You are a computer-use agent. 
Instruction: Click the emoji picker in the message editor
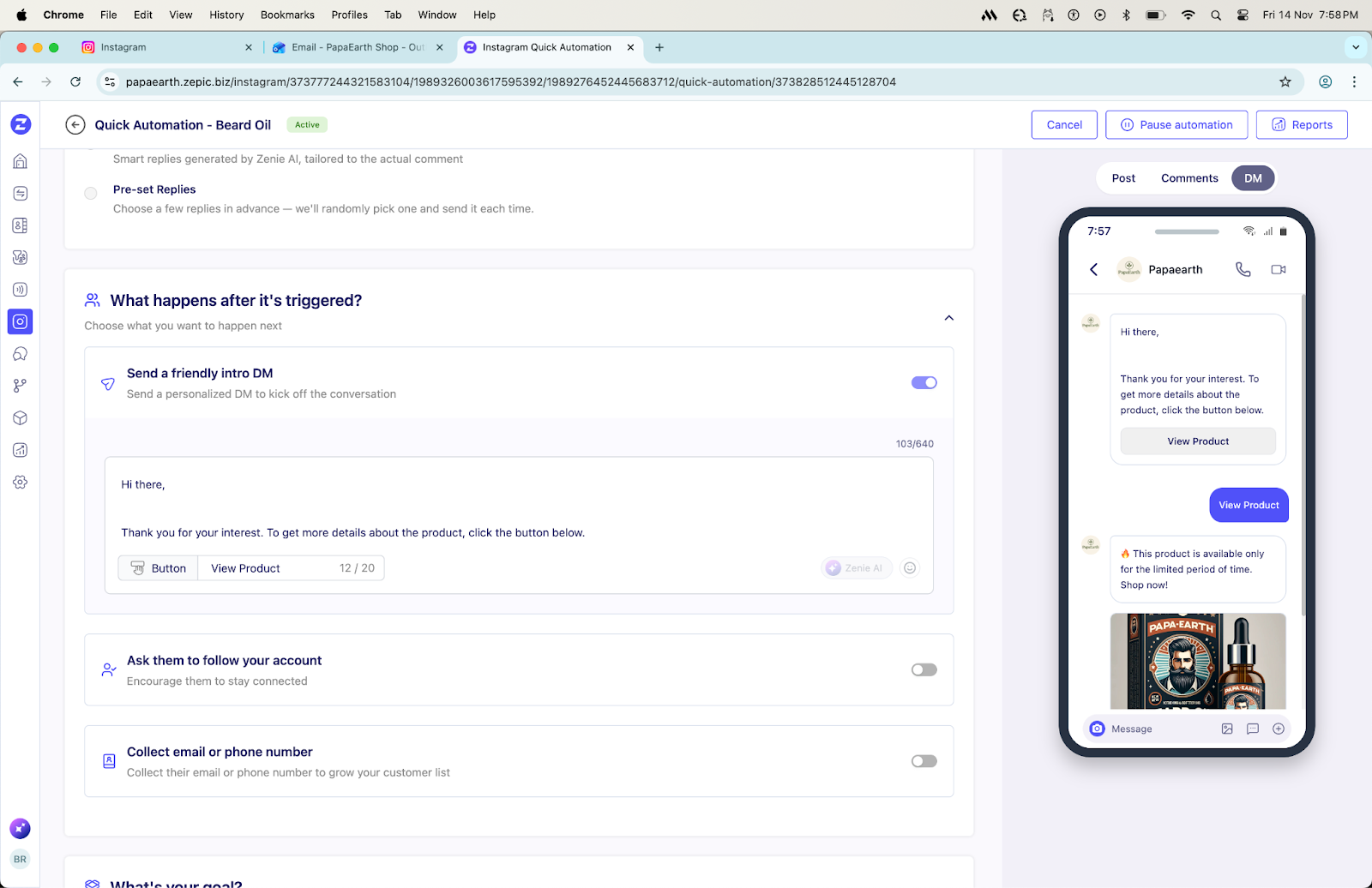pyautogui.click(x=910, y=567)
